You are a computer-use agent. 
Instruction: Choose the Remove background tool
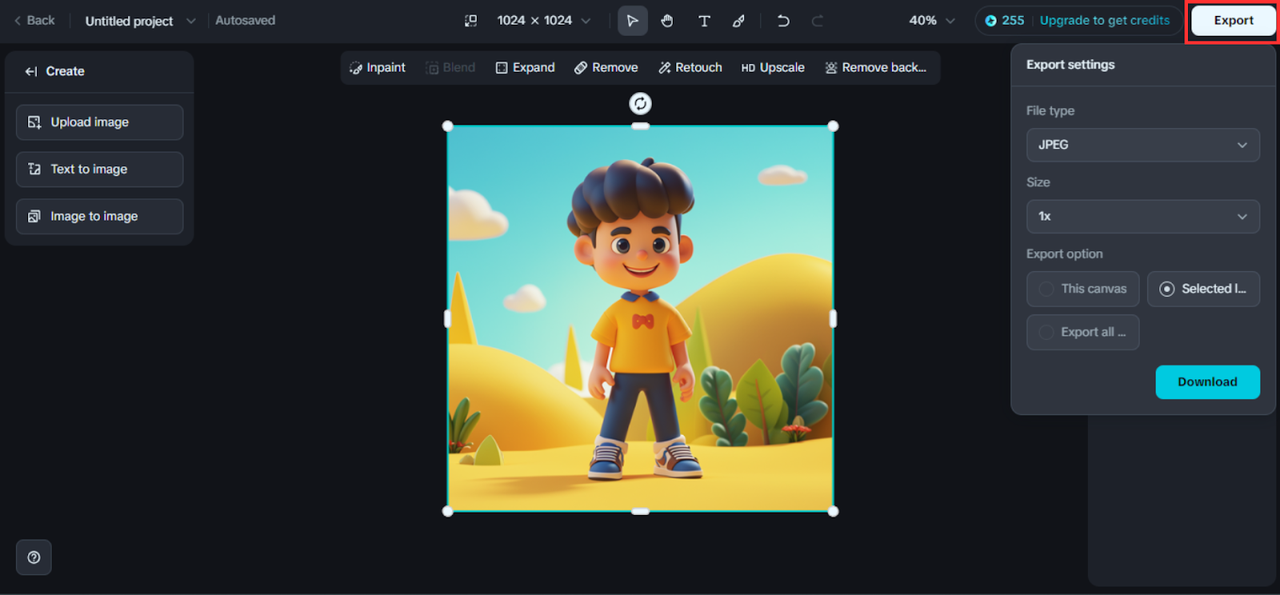(876, 67)
